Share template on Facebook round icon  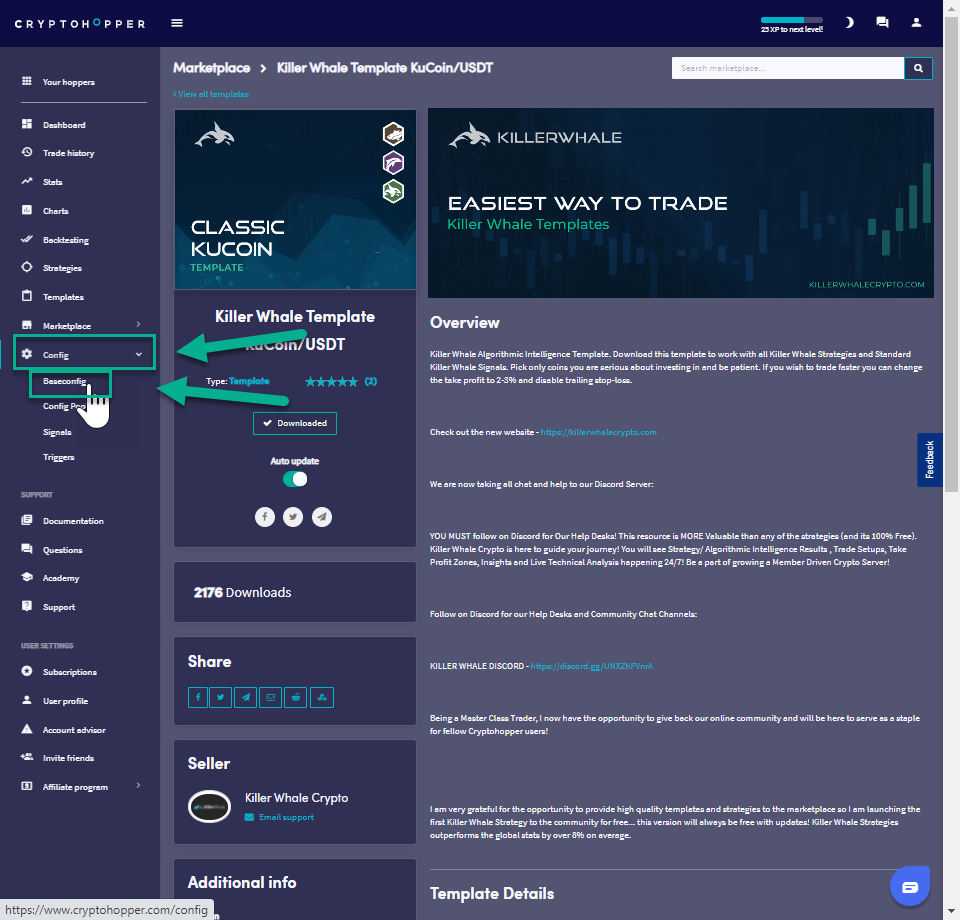(264, 516)
